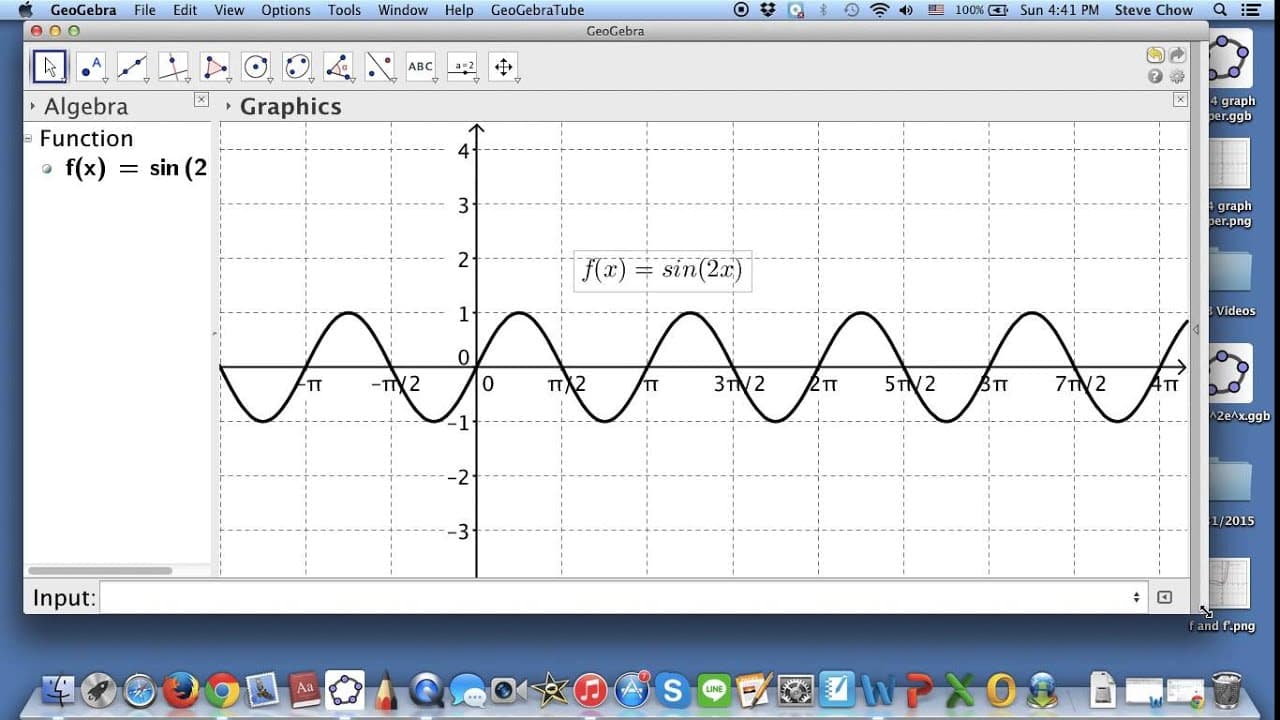Open GeoGebra Help question mark
The height and width of the screenshot is (720, 1280).
click(1156, 76)
